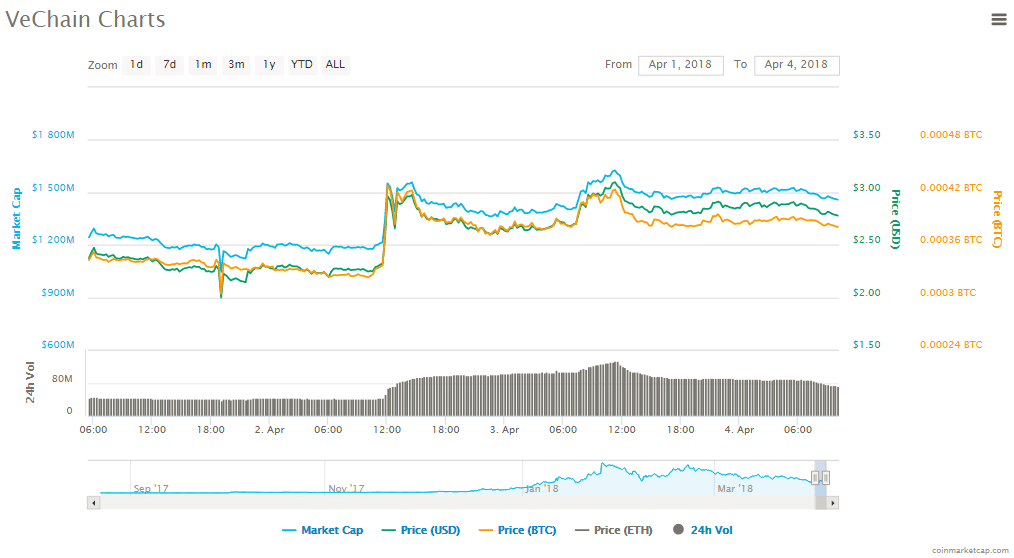Edit the From date field
Image resolution: width=1014 pixels, height=558 pixels.
coord(681,65)
